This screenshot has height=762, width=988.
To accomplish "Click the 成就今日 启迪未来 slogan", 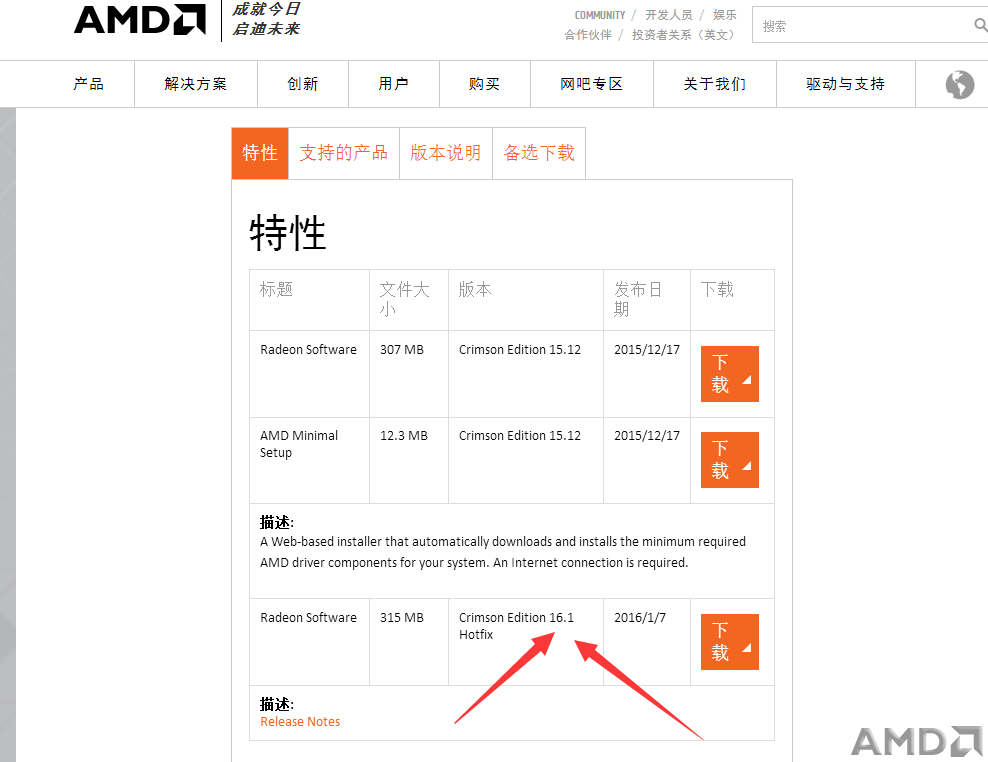I will click(266, 19).
